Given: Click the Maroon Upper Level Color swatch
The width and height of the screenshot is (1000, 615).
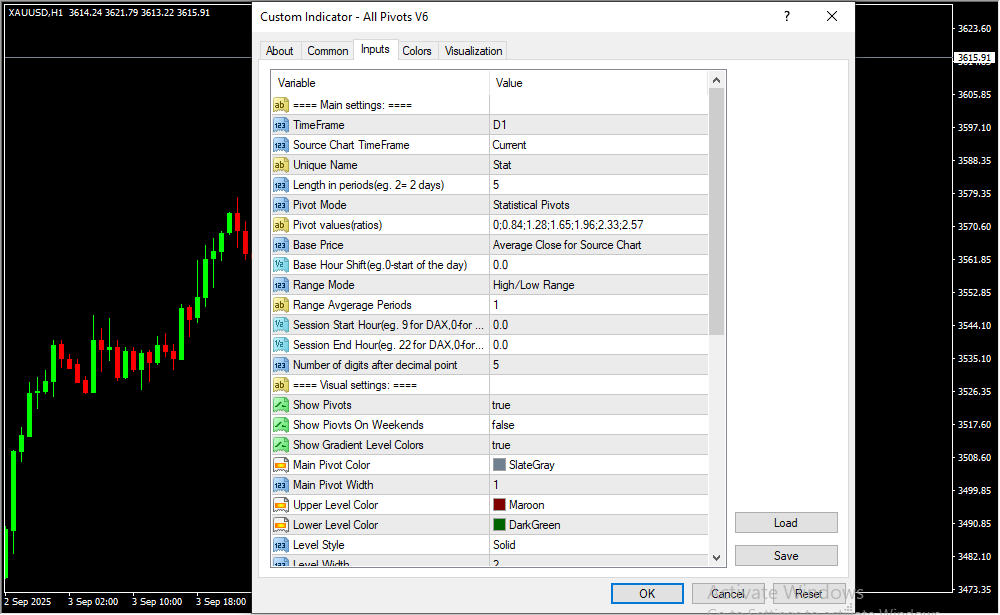Looking at the screenshot, I should [x=500, y=505].
